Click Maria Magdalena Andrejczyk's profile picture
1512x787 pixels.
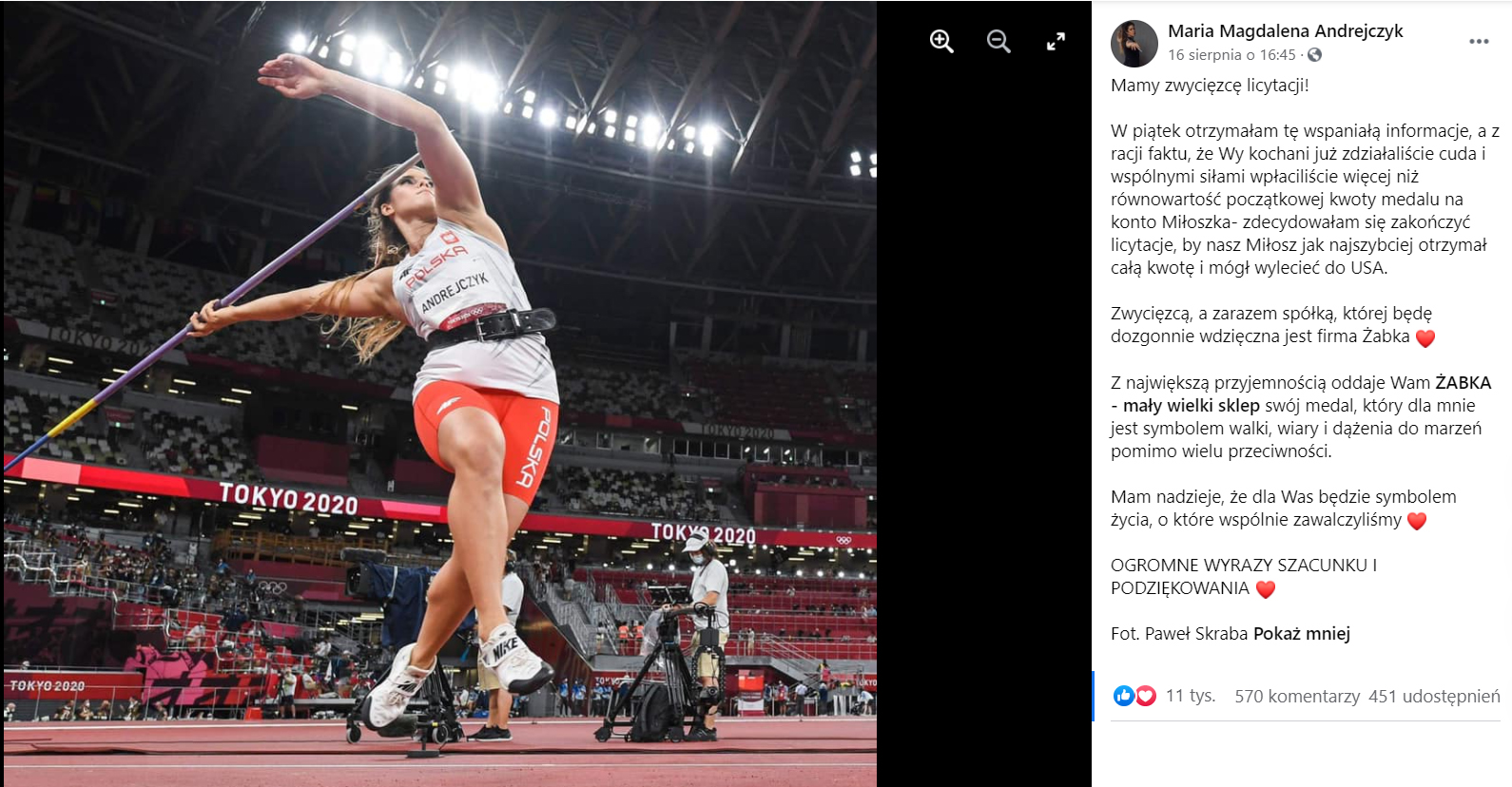point(1134,44)
